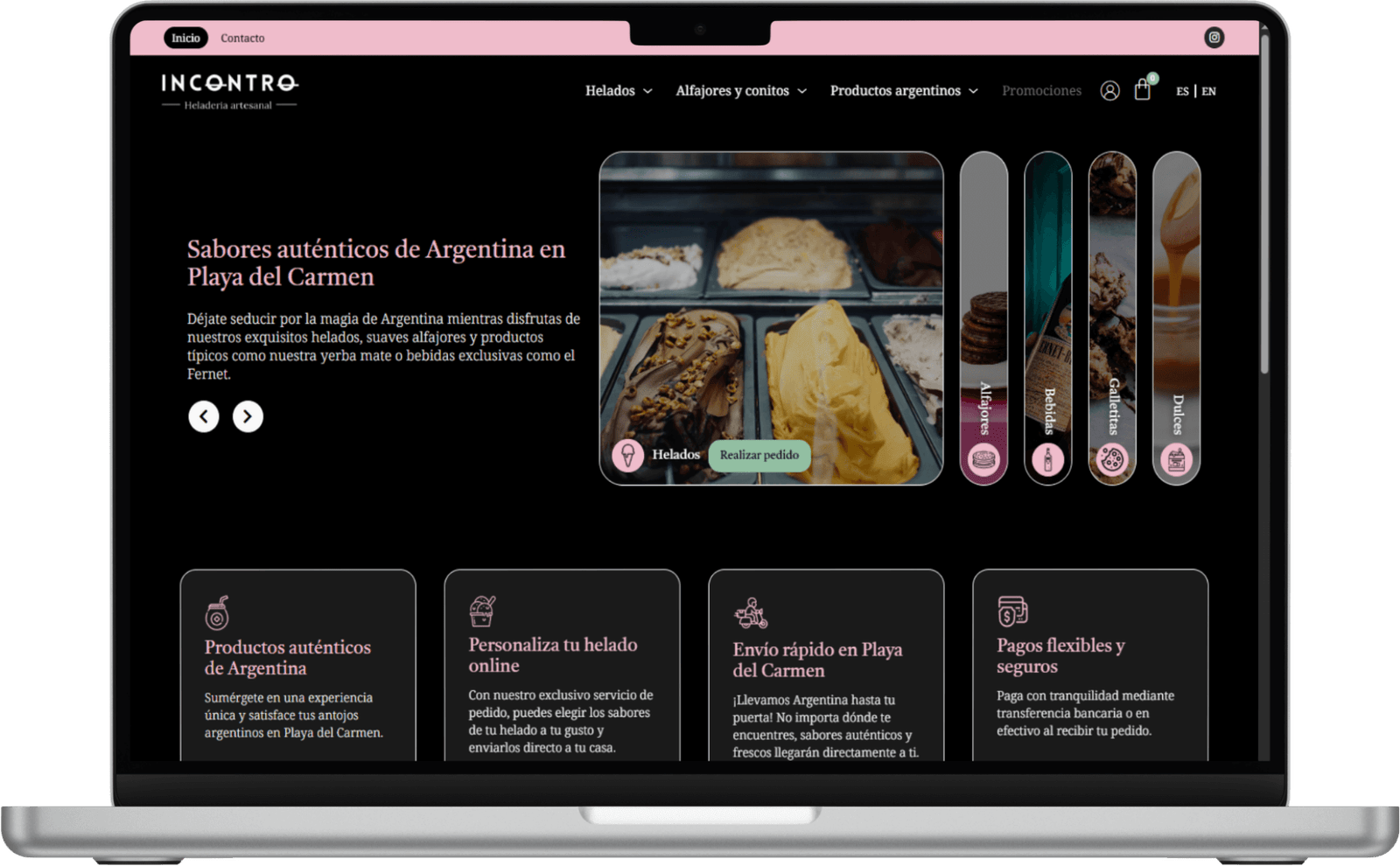Switch language to ES
Screen dimensions: 1400x866
1182,91
